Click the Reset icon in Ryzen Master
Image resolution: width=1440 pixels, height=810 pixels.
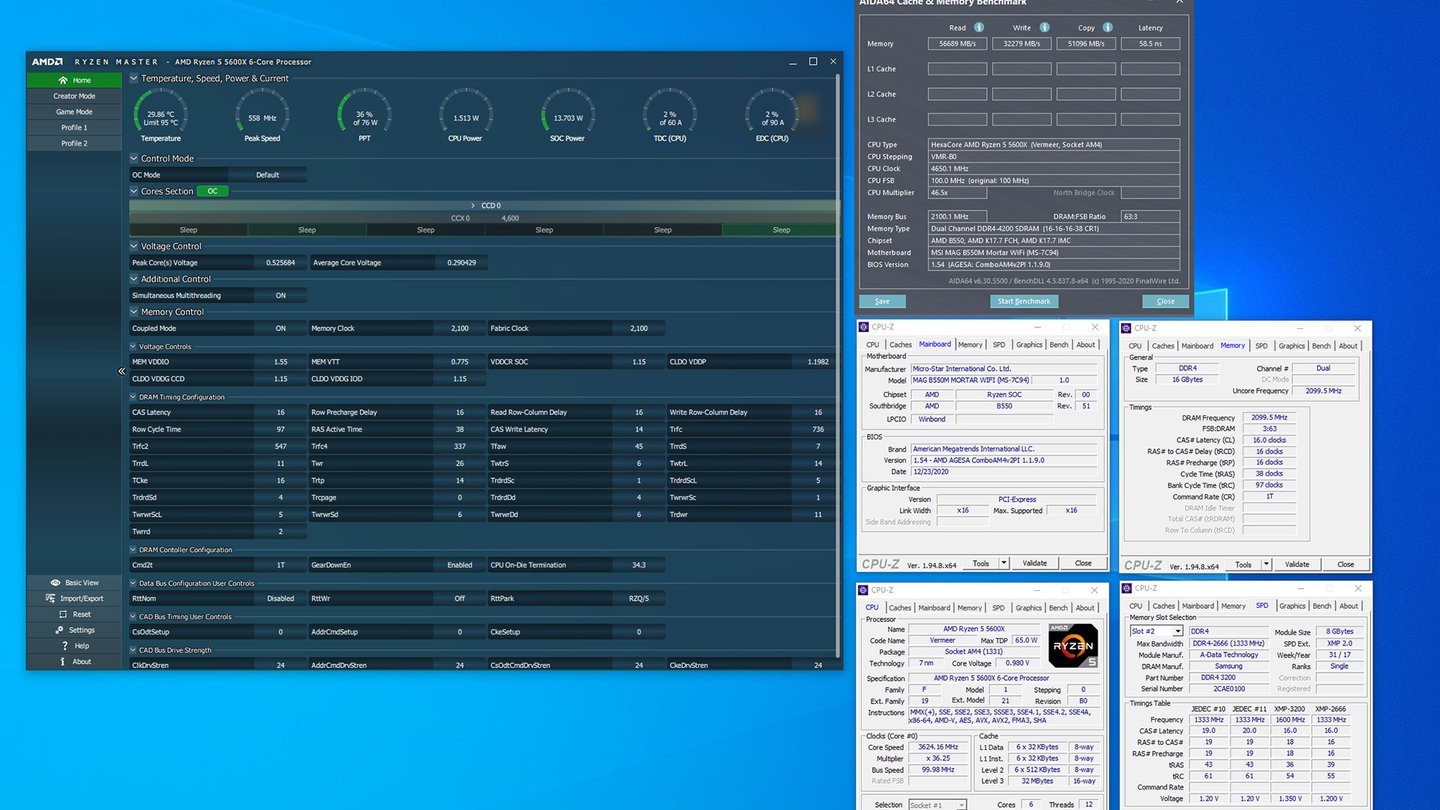[63, 614]
